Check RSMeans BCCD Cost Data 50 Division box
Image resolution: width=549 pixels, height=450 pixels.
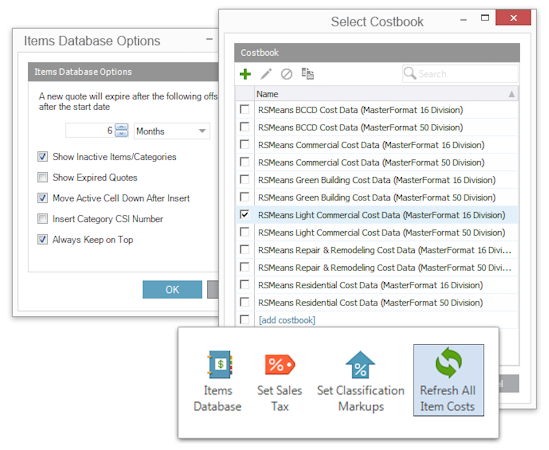click(244, 127)
